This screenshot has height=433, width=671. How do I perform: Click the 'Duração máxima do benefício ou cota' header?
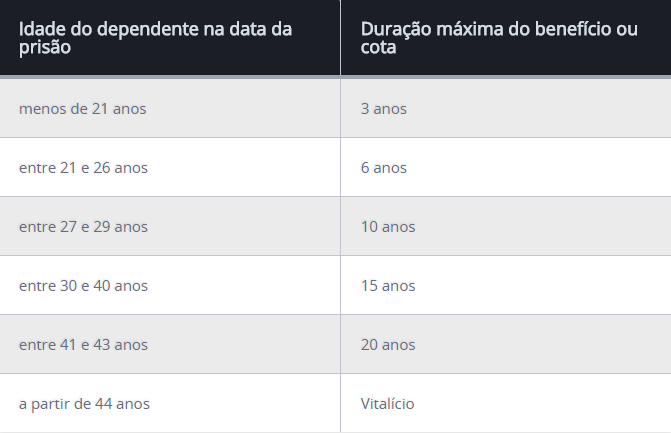[499, 37]
